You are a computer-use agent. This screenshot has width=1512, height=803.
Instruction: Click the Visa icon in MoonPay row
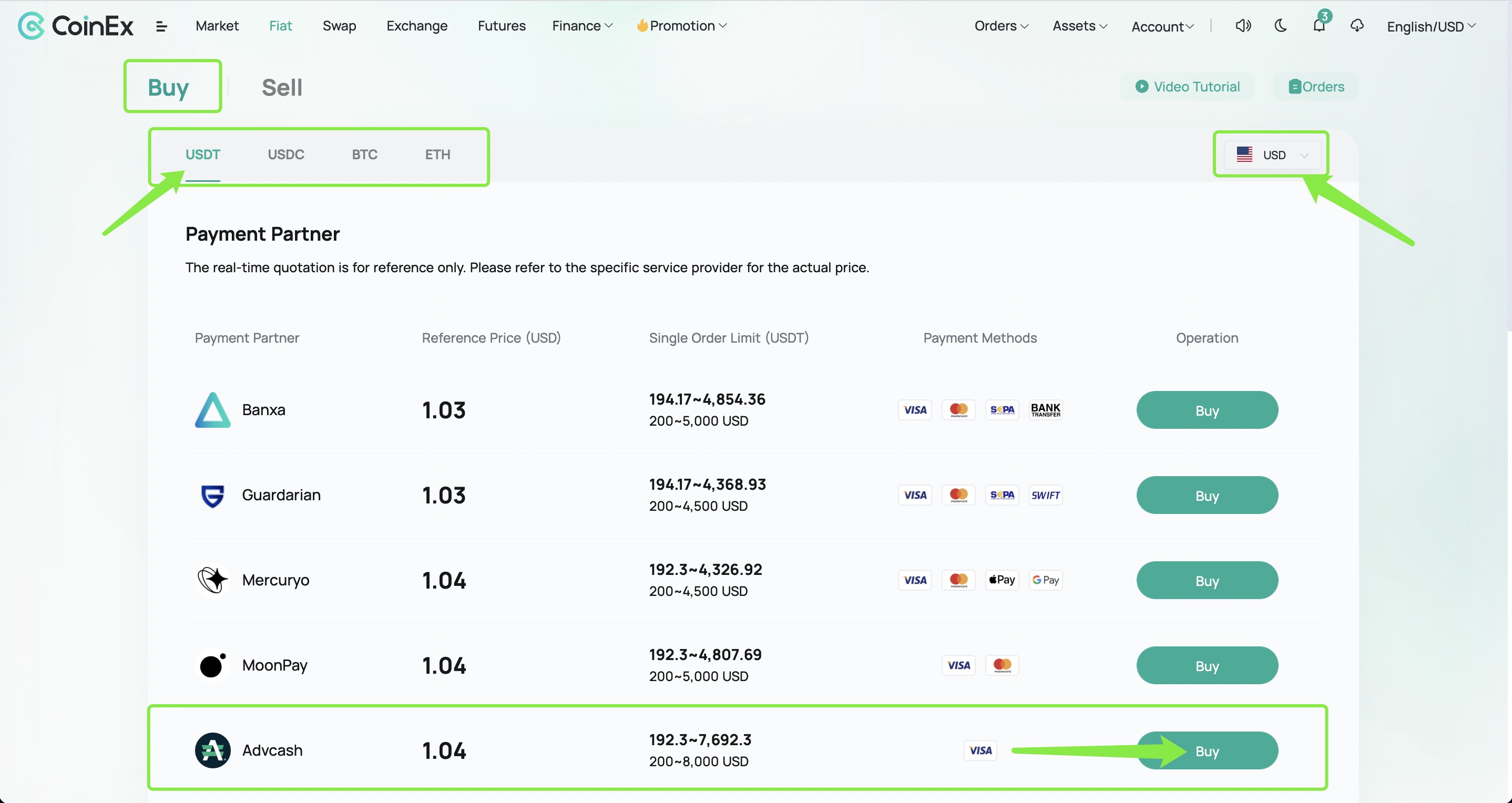[958, 665]
